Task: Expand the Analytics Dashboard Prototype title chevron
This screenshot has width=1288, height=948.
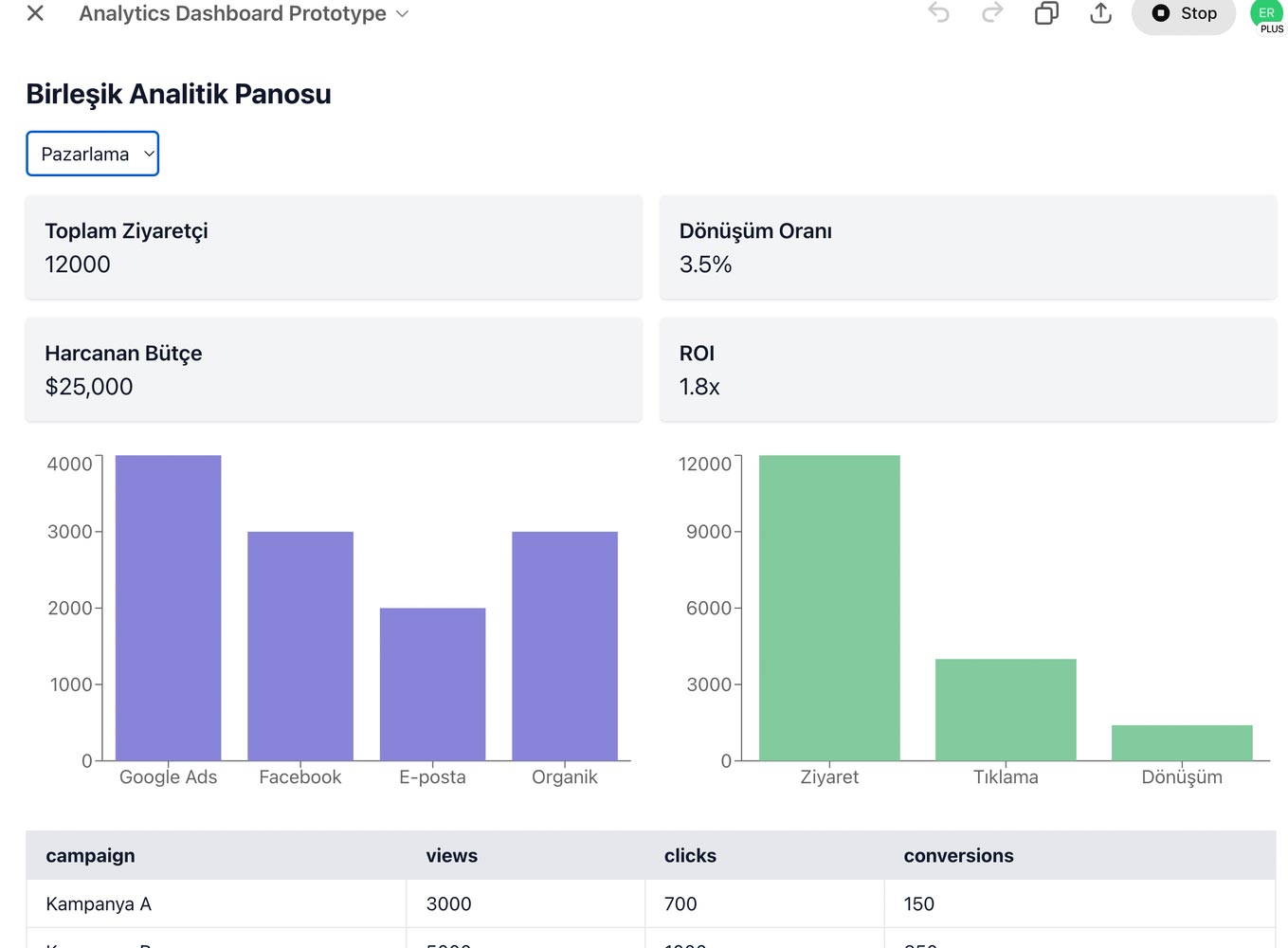Action: pyautogui.click(x=402, y=14)
